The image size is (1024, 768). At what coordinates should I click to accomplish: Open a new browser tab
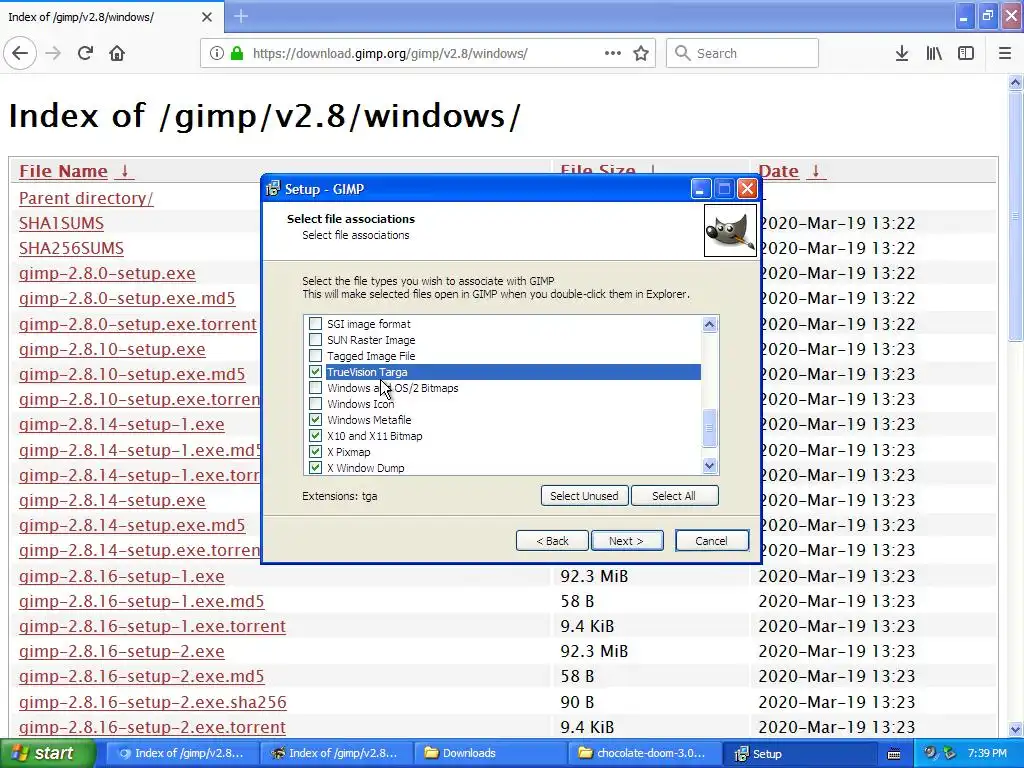click(241, 16)
